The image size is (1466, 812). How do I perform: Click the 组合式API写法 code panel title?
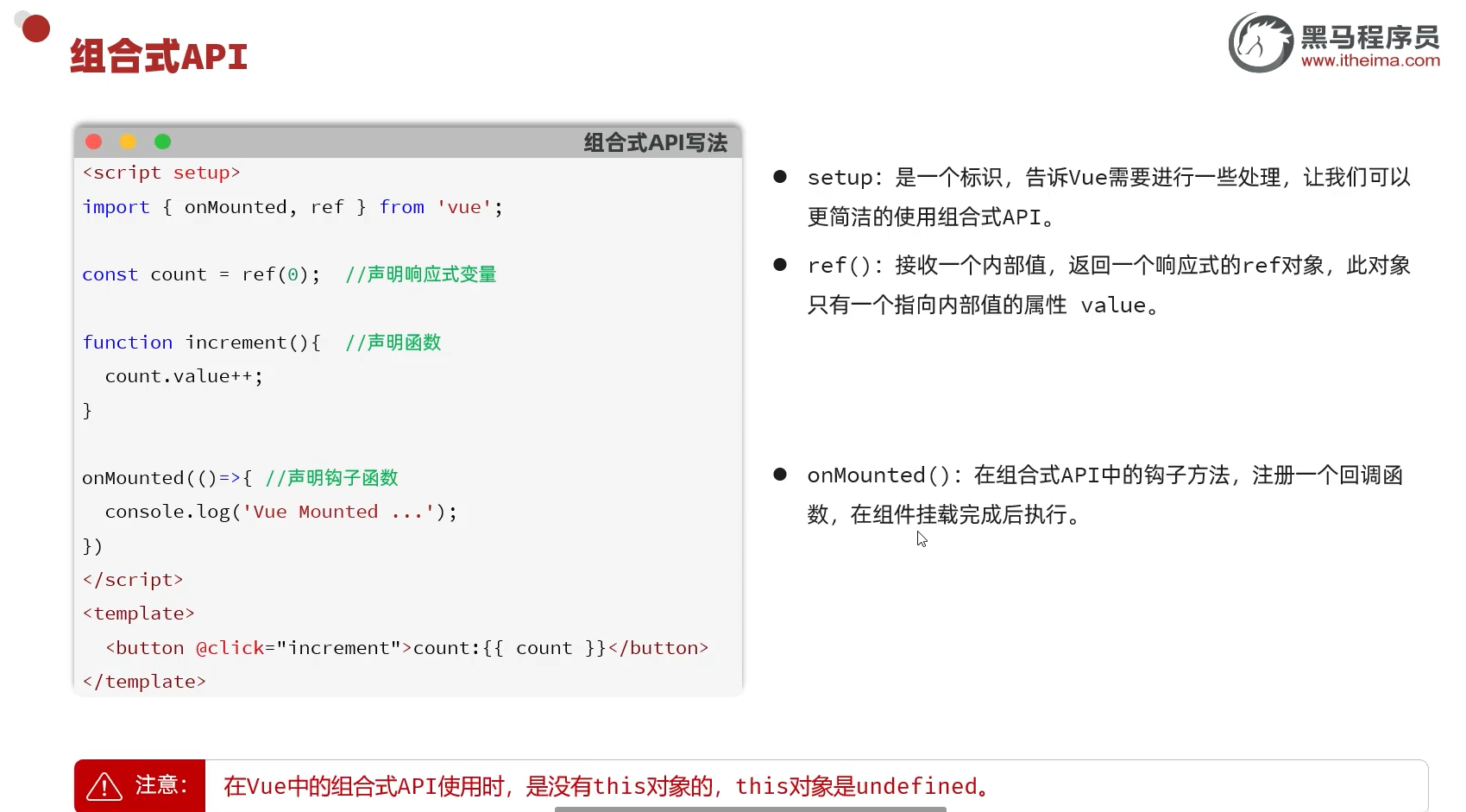tap(655, 142)
